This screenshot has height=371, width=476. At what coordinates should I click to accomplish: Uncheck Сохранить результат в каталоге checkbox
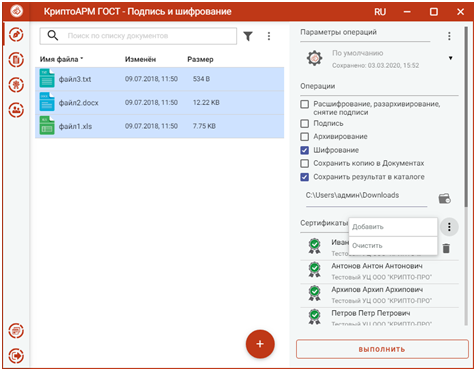(x=304, y=177)
